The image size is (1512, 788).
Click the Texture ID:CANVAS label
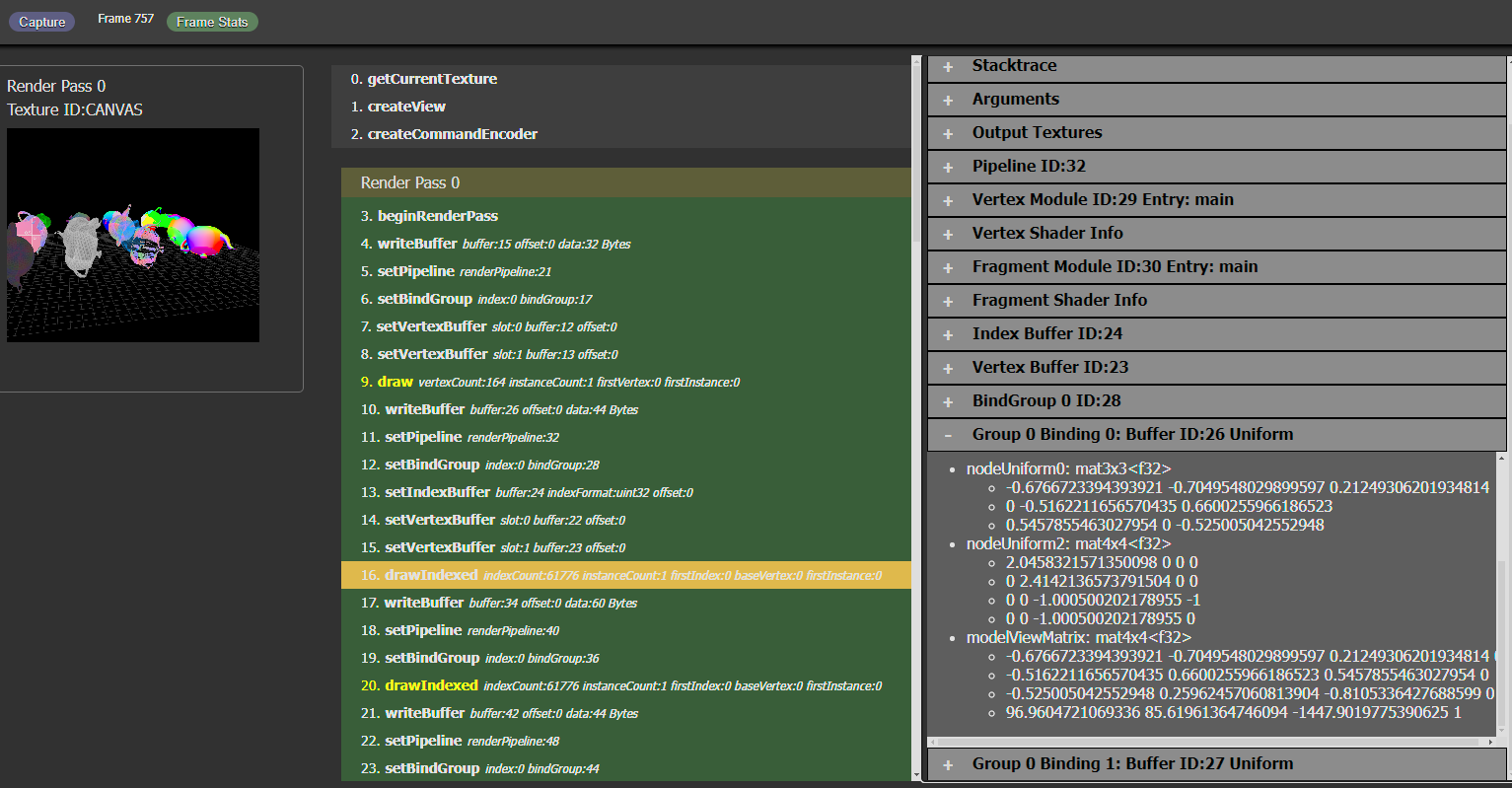pyautogui.click(x=75, y=109)
